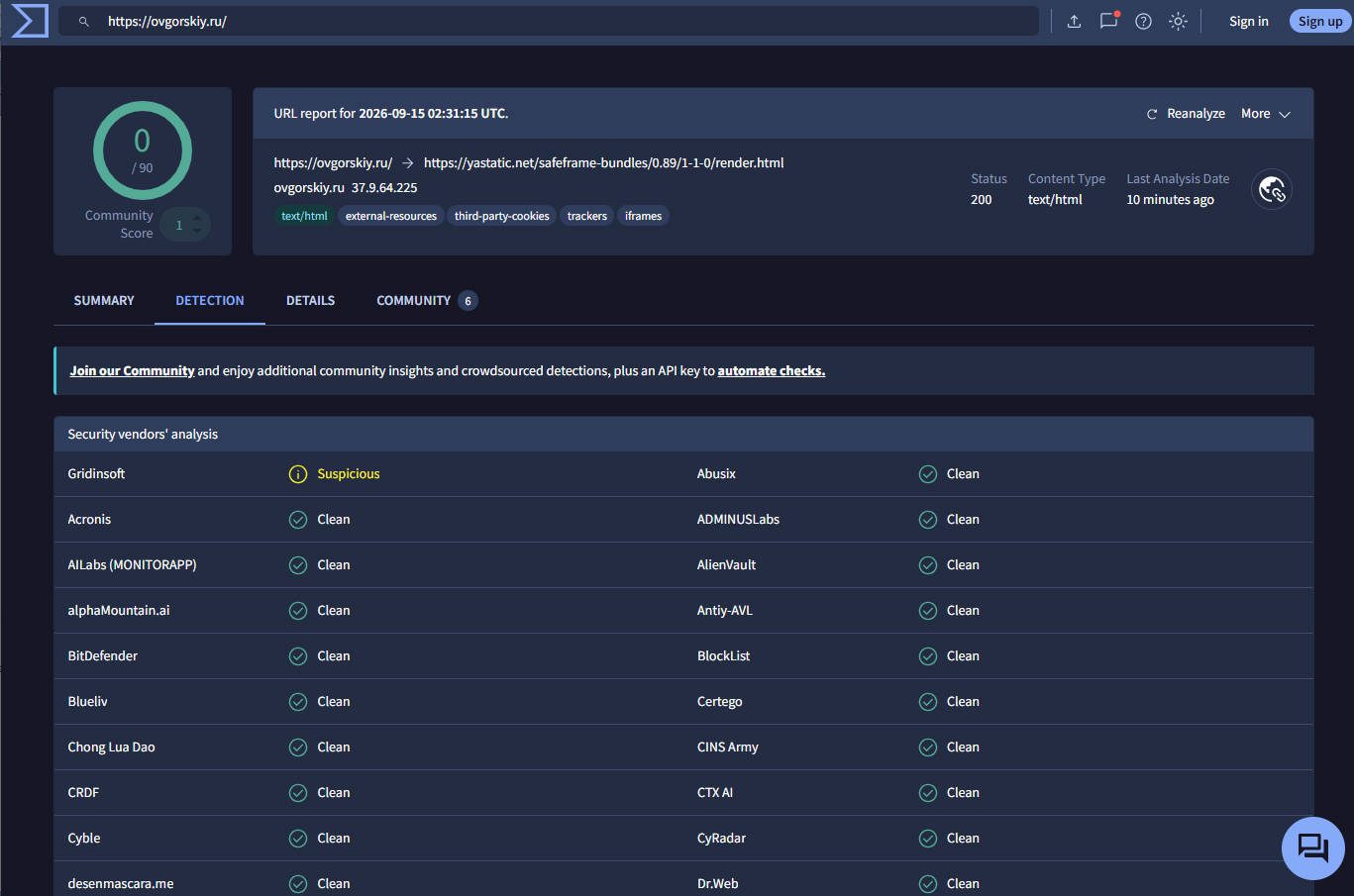Downvote the community score with the down arrow
This screenshot has width=1354, height=896.
point(196,233)
